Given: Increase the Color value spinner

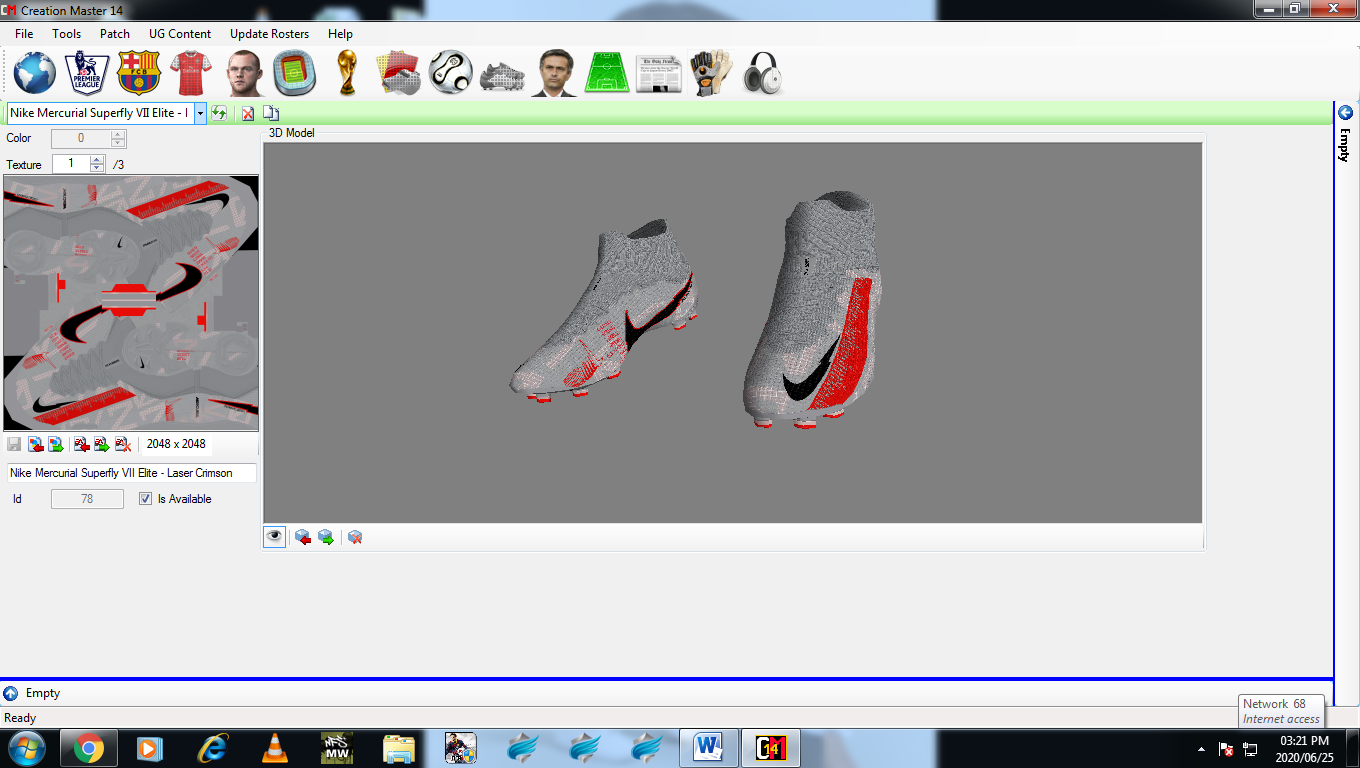Looking at the screenshot, I should pos(118,134).
